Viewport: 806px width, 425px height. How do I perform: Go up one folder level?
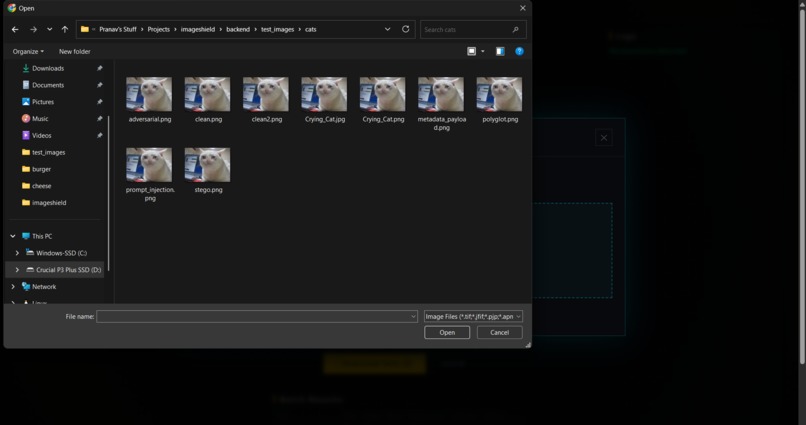(x=65, y=29)
